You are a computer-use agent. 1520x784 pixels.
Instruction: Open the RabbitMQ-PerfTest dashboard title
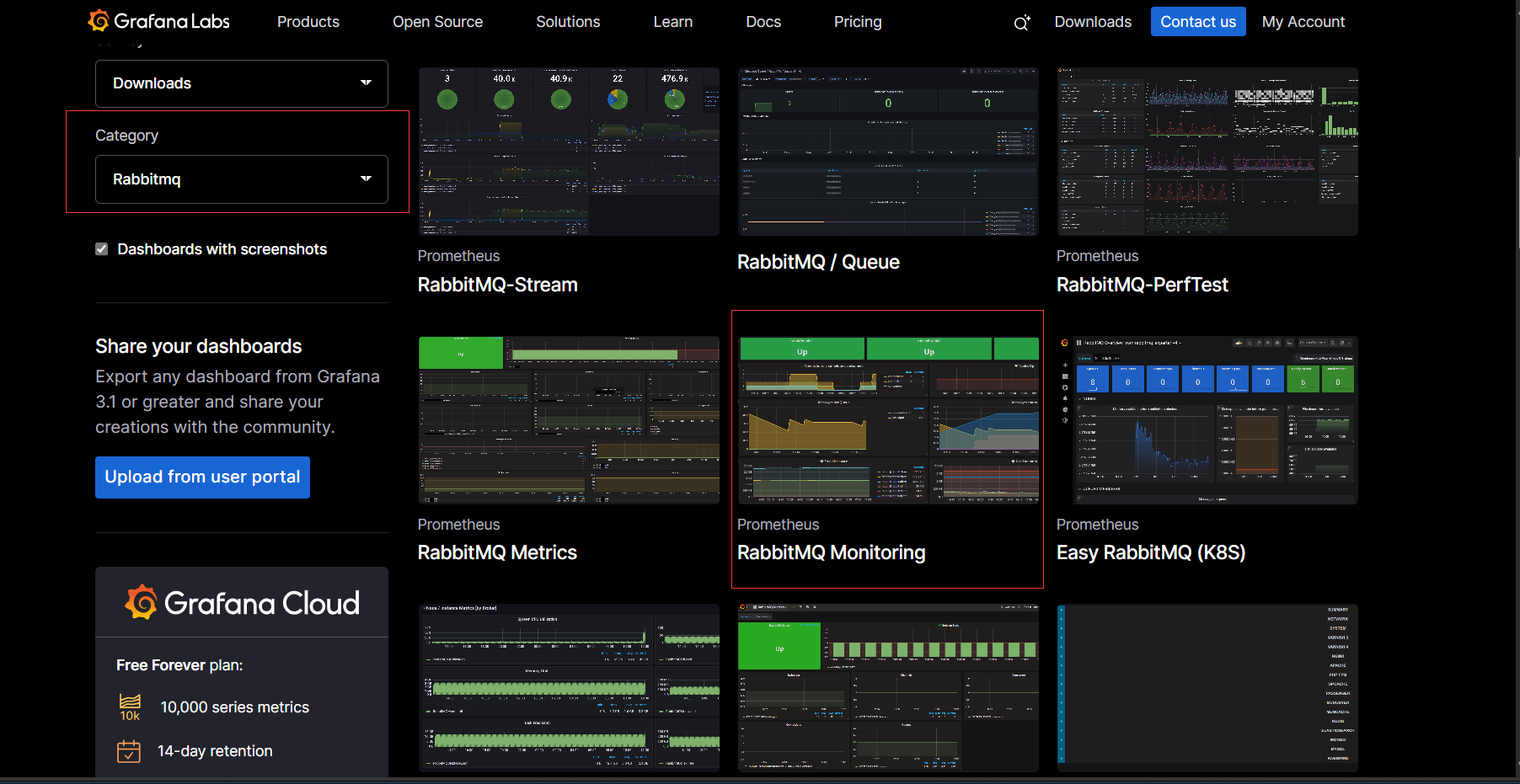click(1143, 285)
